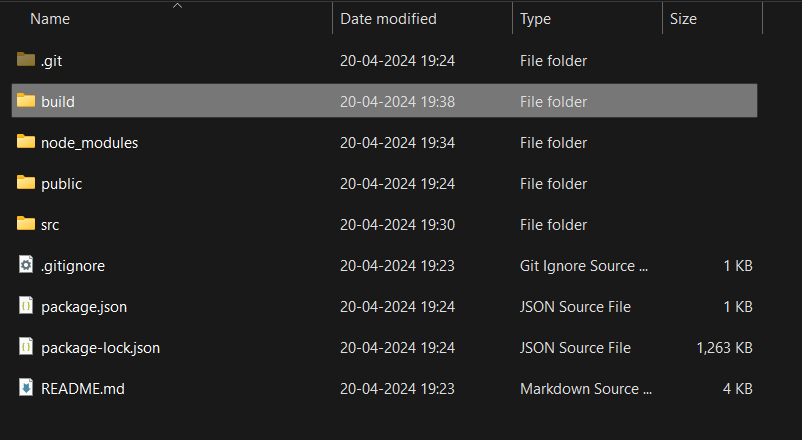
Task: Click the package.json file icon
Action: (x=26, y=306)
